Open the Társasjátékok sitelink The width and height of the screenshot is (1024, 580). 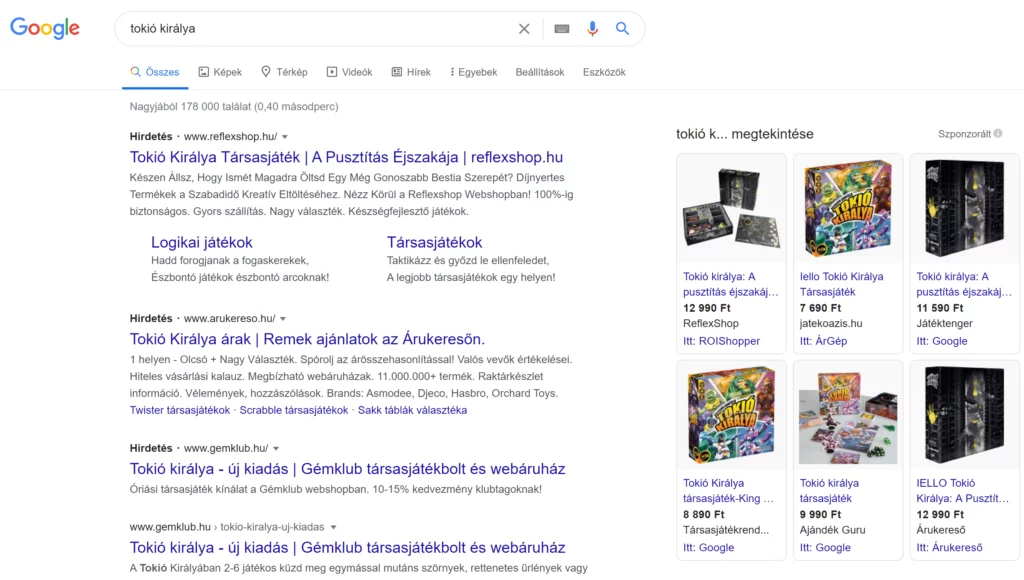coord(434,242)
